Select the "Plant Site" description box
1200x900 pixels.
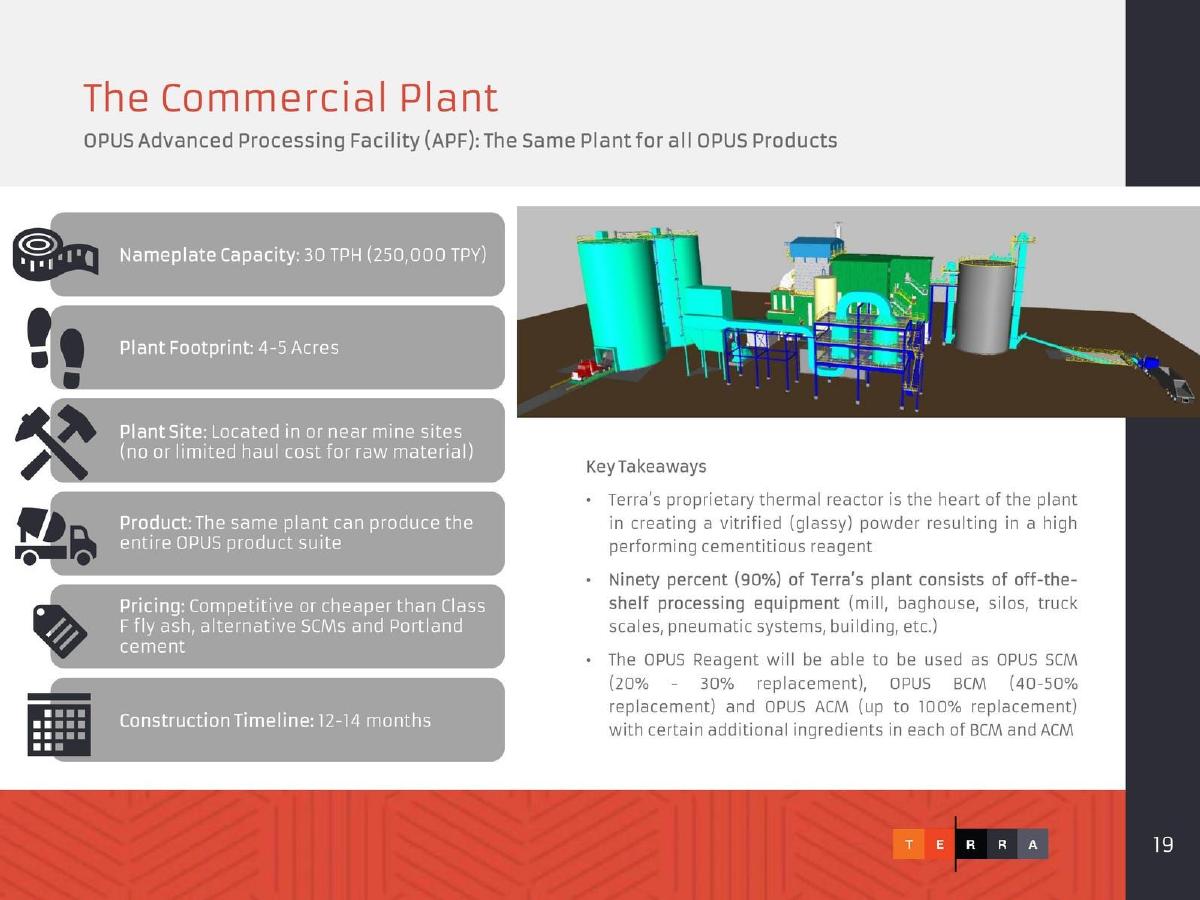point(278,441)
